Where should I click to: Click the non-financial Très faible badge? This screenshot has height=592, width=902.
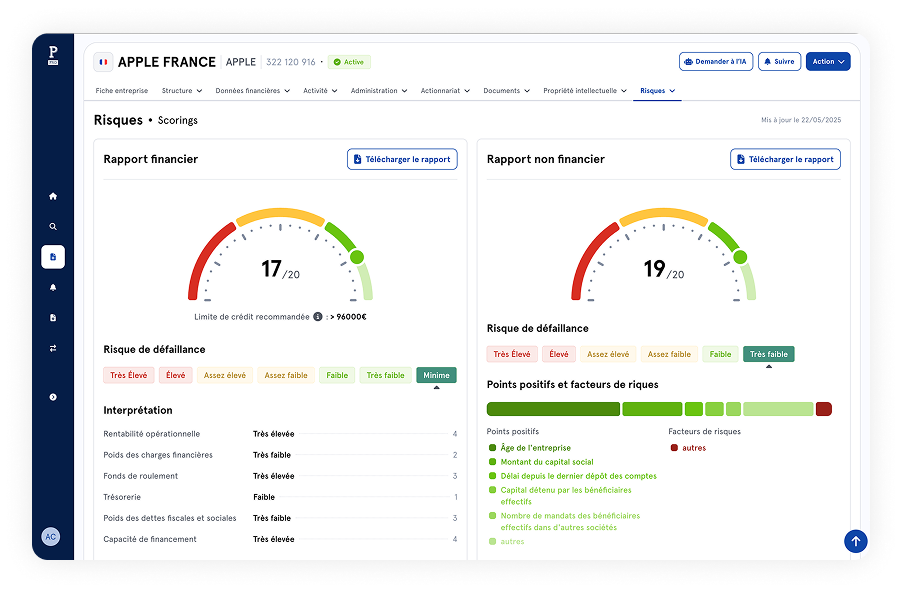click(769, 354)
